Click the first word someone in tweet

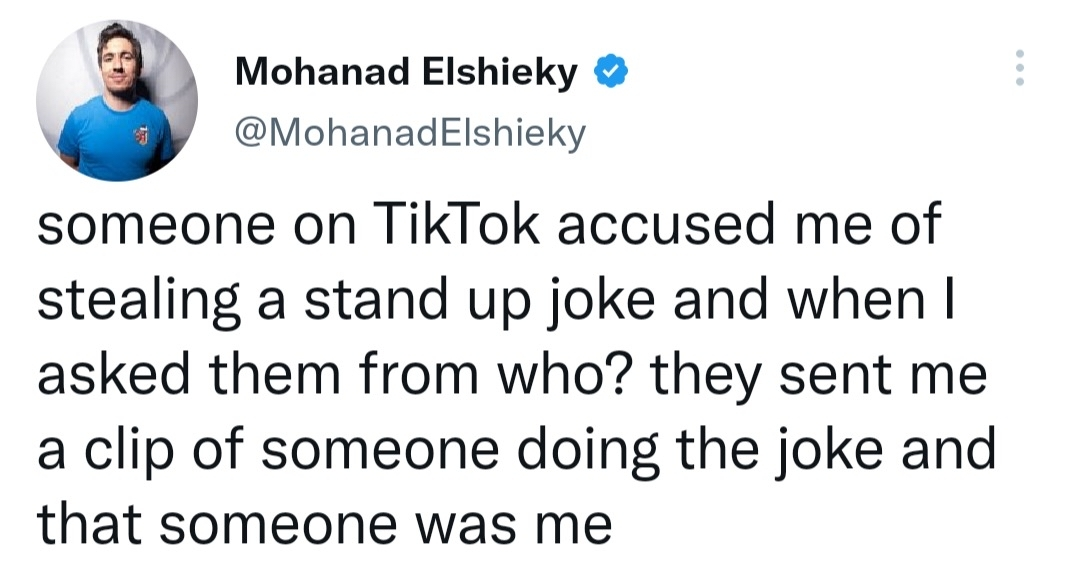pyautogui.click(x=156, y=227)
